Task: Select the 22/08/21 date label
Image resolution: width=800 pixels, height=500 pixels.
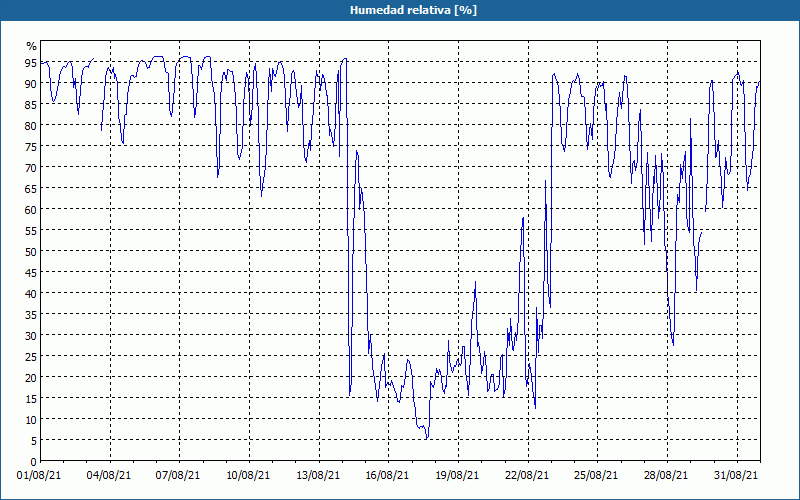Action: click(x=527, y=476)
